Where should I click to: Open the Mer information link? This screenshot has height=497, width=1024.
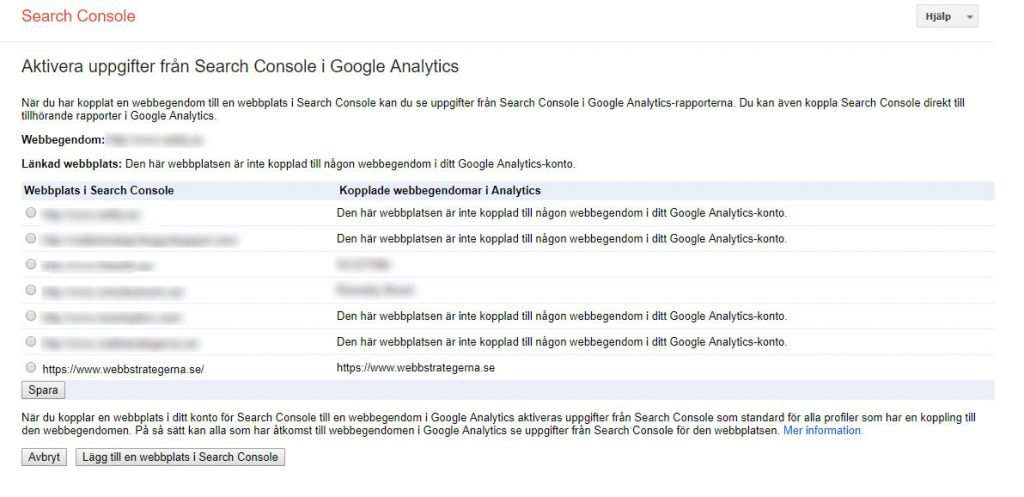pos(822,431)
